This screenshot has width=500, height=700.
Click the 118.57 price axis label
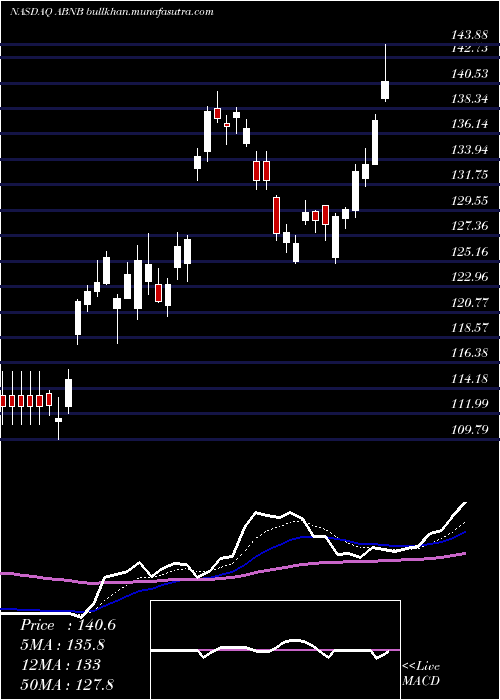tap(470, 328)
